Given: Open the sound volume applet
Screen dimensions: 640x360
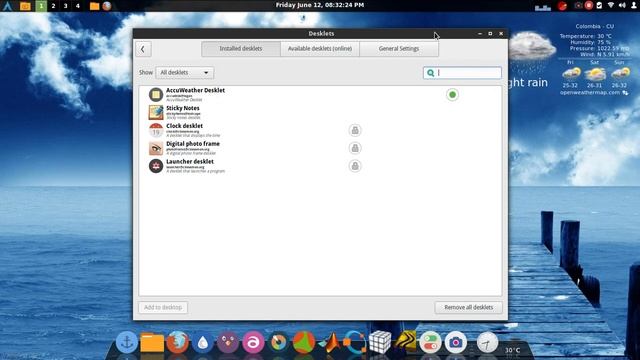Looking at the screenshot, I should tap(622, 5).
